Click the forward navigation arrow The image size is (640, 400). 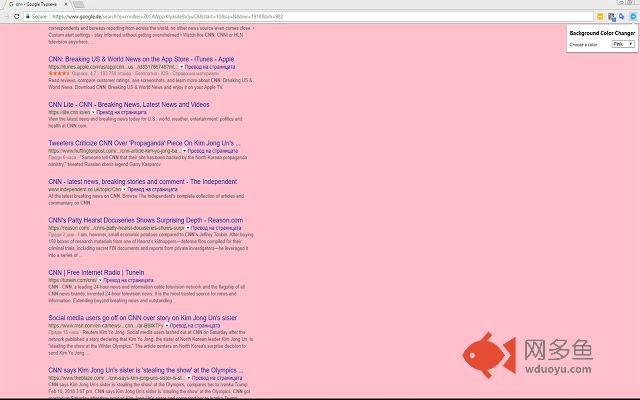(x=7, y=16)
